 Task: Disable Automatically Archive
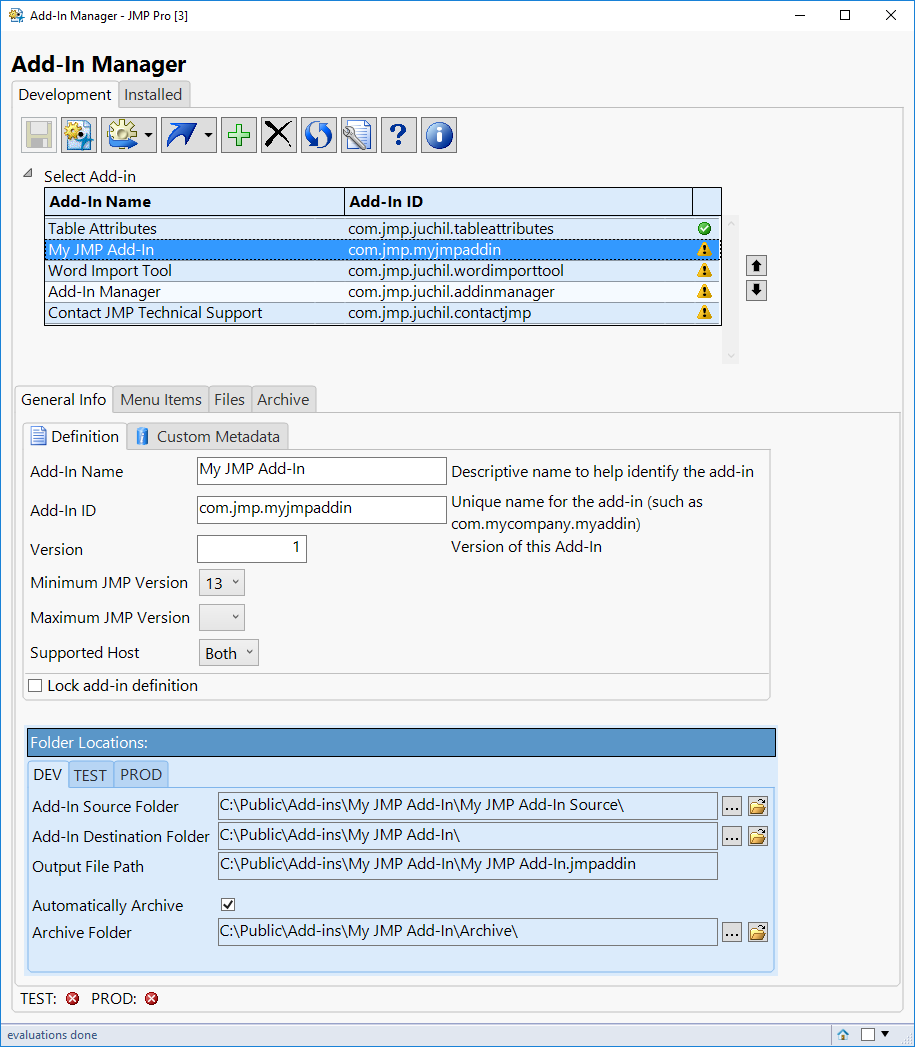click(228, 904)
